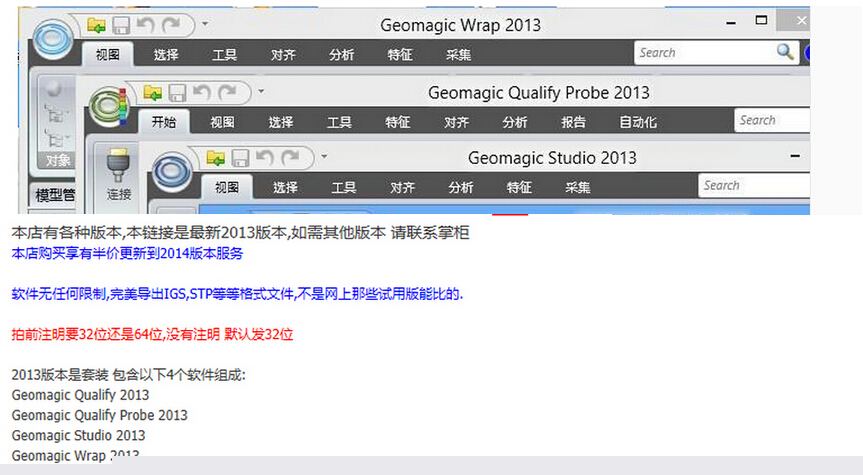Click save icon in Geomagic Wrap toolbar
Viewport: 863px width, 475px height.
121,25
